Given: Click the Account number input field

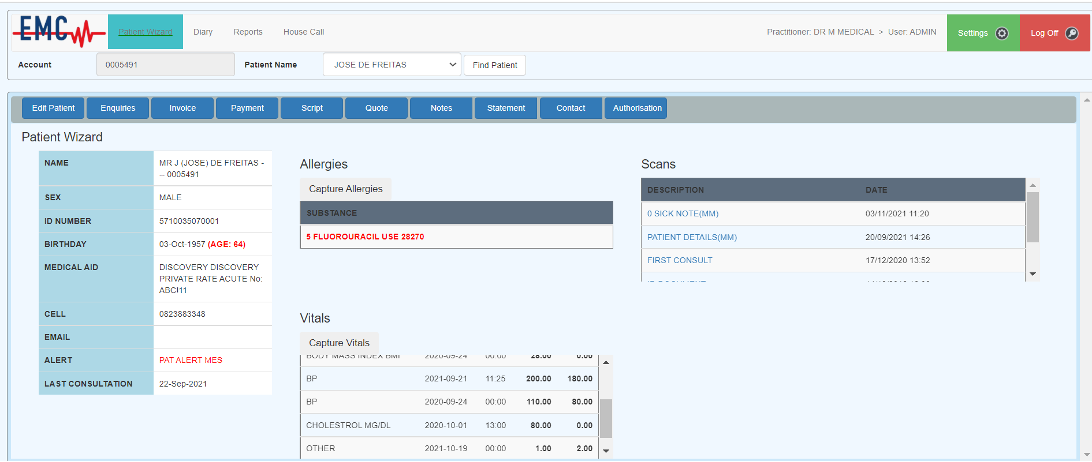Looking at the screenshot, I should (x=165, y=65).
